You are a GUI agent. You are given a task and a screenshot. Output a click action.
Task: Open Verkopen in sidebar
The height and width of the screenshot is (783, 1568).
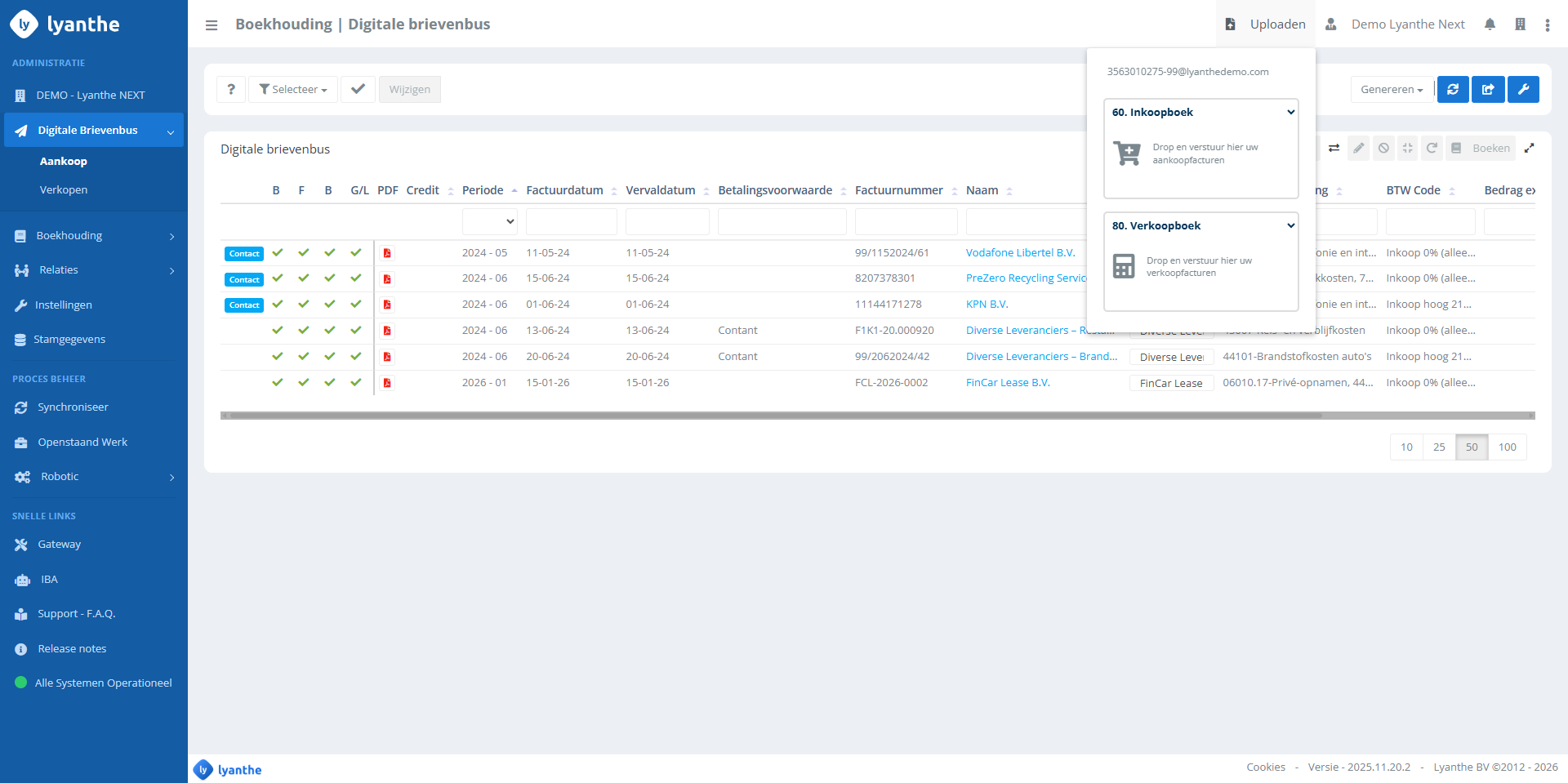click(64, 190)
